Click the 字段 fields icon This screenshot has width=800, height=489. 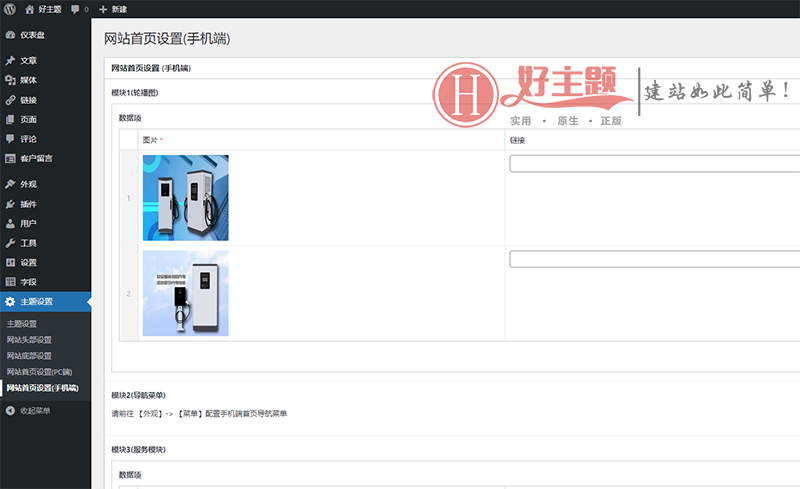click(10, 282)
